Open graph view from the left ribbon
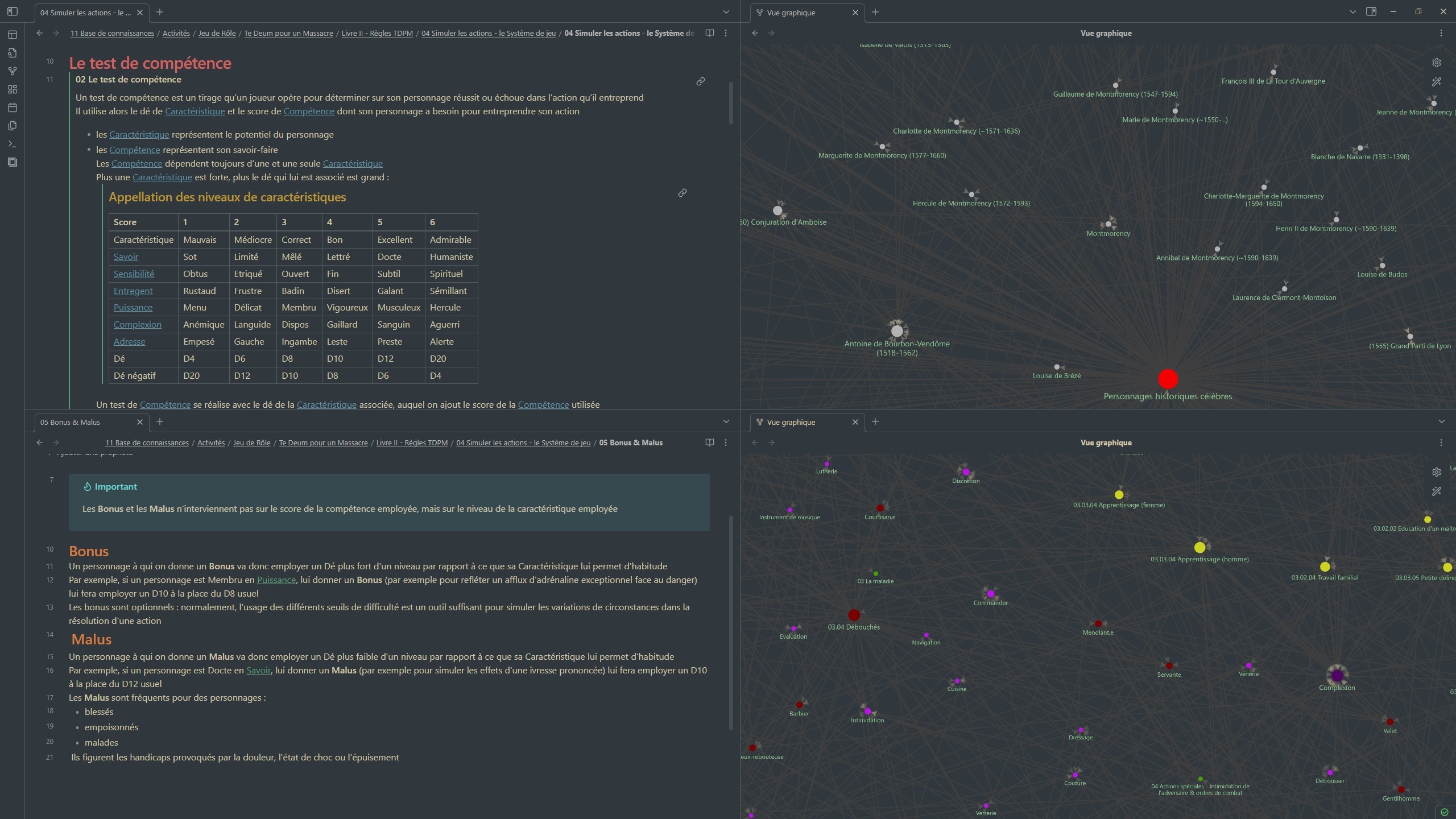1456x819 pixels. tap(13, 71)
